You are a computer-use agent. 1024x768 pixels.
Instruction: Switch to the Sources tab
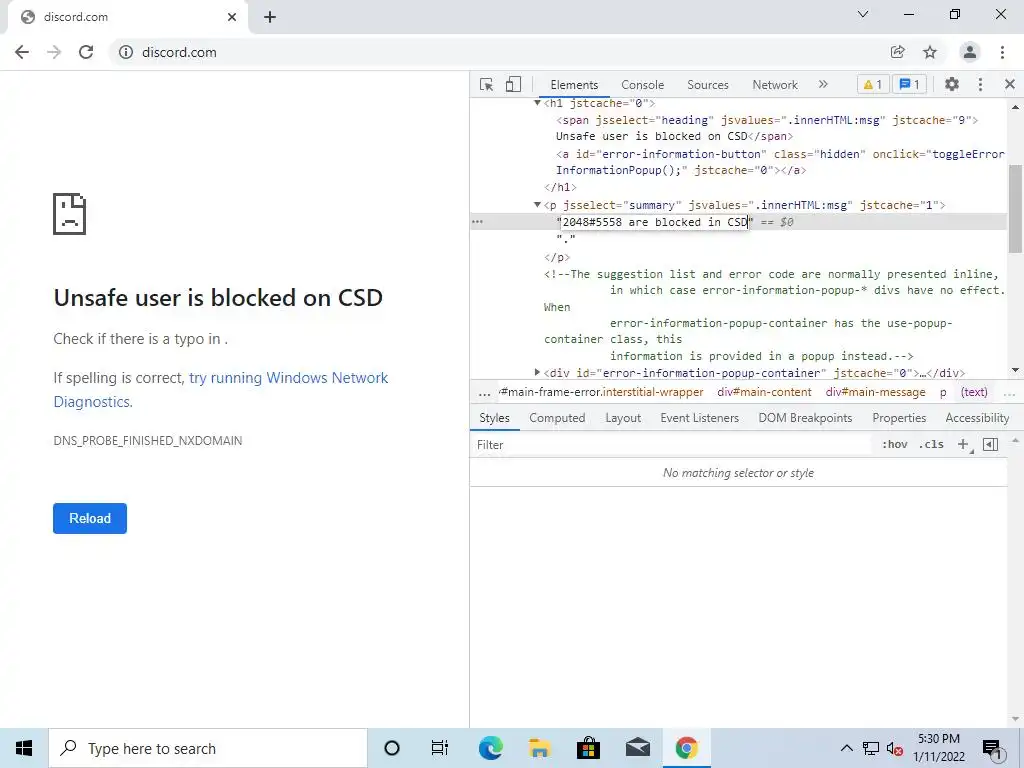[x=707, y=85]
